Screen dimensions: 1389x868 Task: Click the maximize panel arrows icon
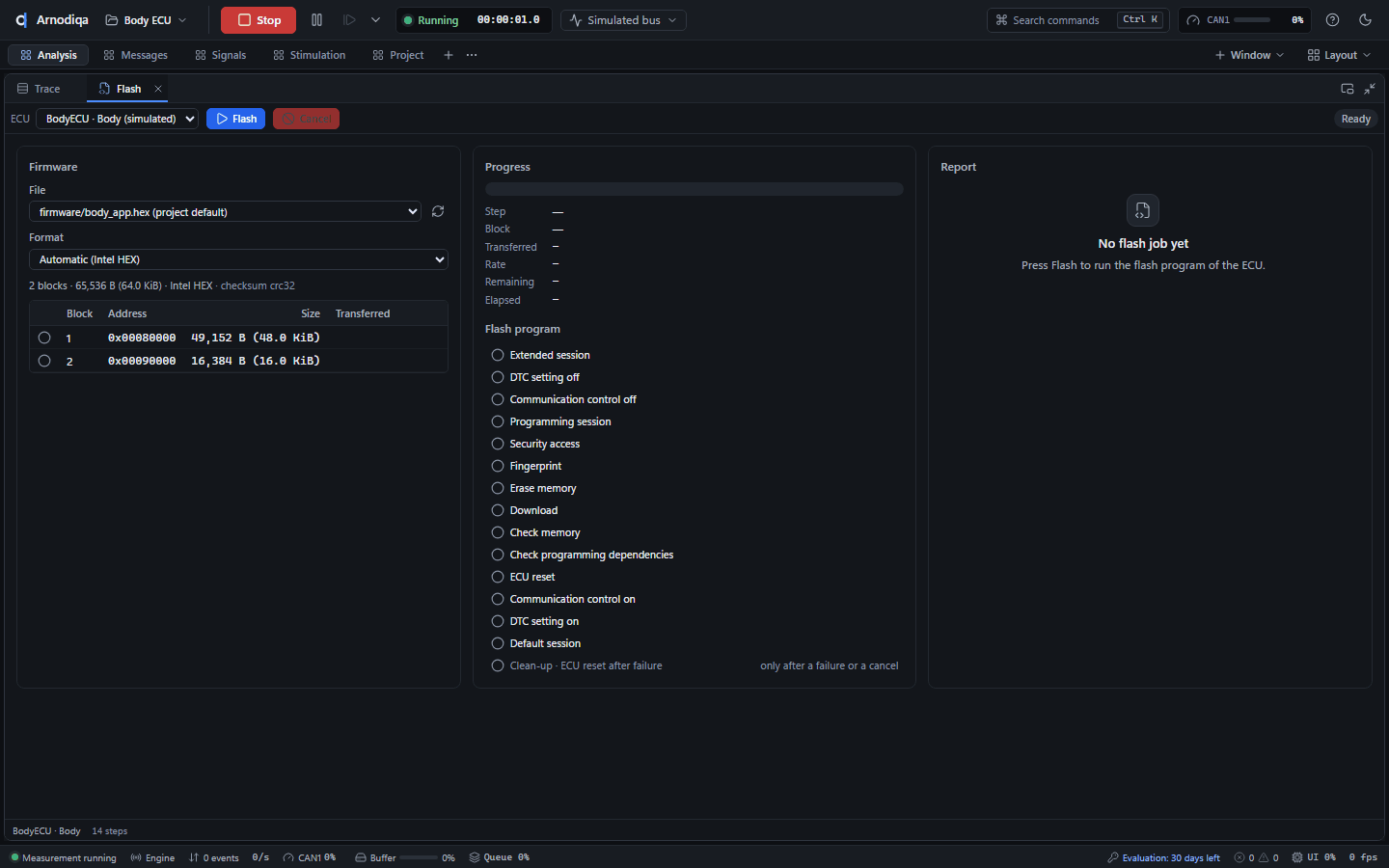point(1370,89)
